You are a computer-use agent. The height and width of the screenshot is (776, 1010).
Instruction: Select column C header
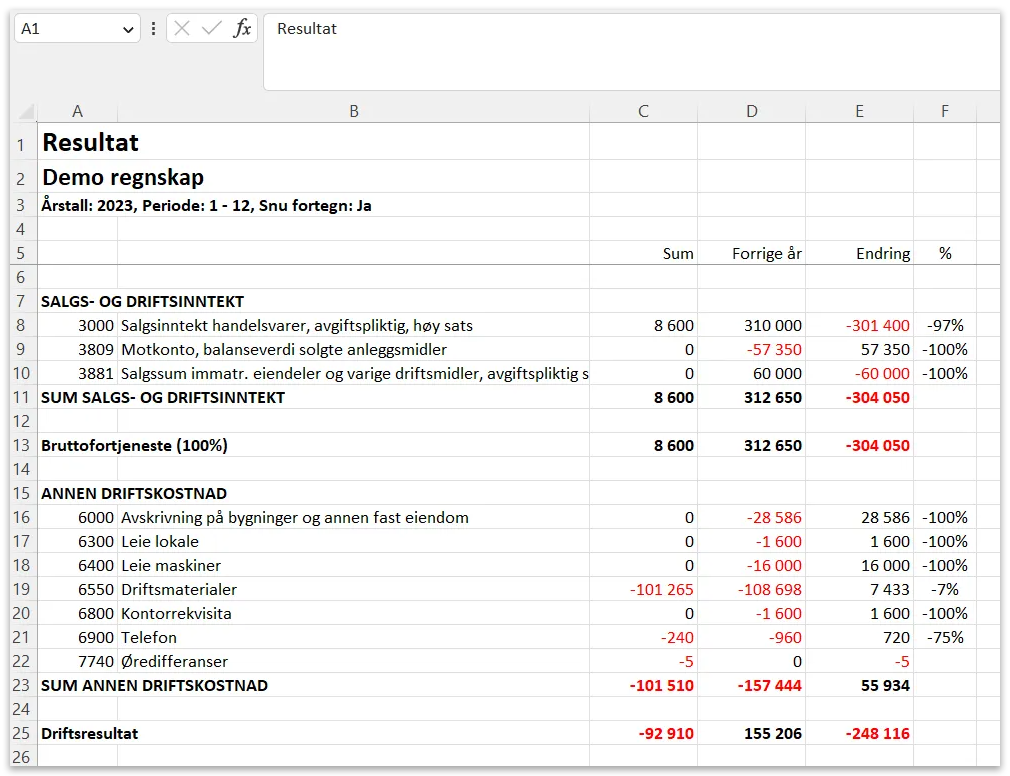pyautogui.click(x=643, y=112)
